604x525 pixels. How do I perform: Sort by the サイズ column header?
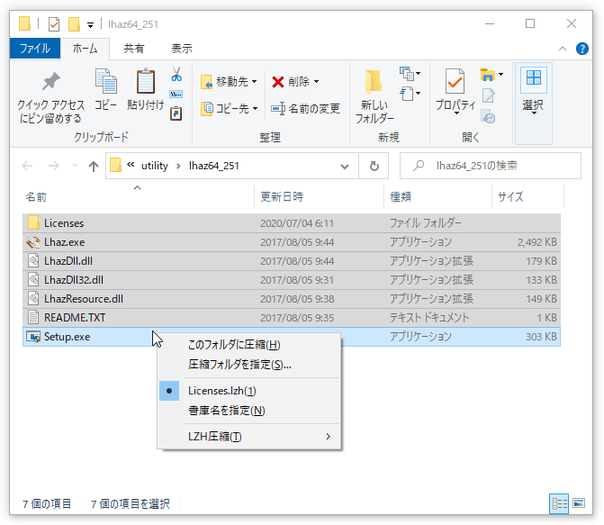(510, 197)
